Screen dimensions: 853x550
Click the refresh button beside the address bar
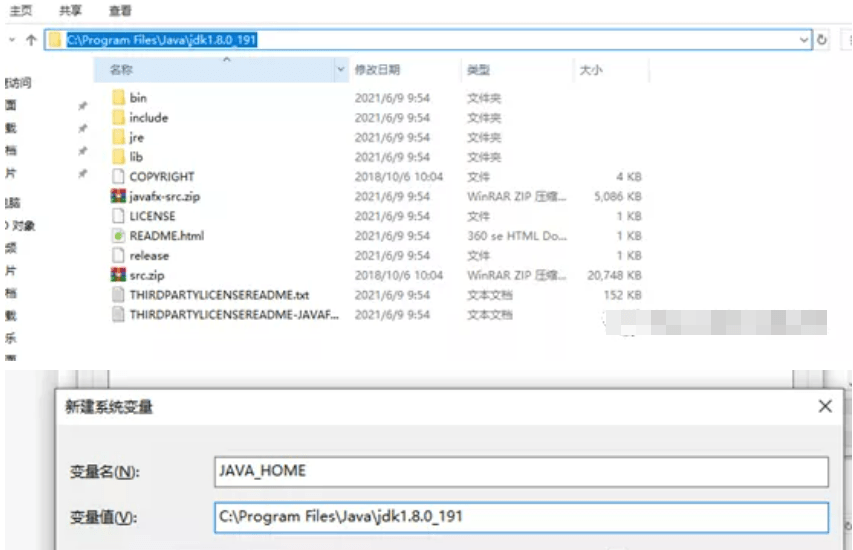tap(821, 40)
